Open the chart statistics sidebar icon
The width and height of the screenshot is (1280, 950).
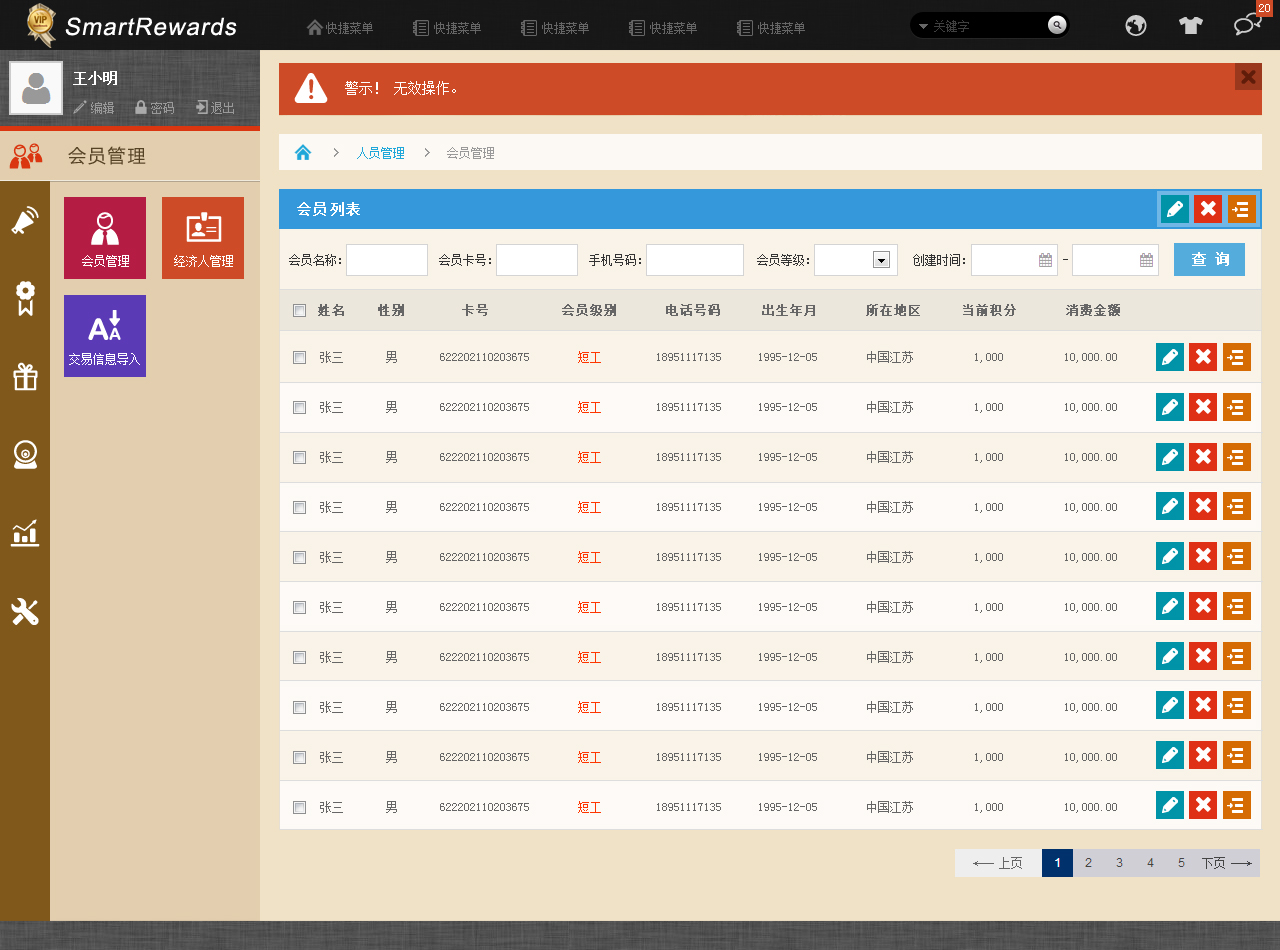tap(25, 533)
